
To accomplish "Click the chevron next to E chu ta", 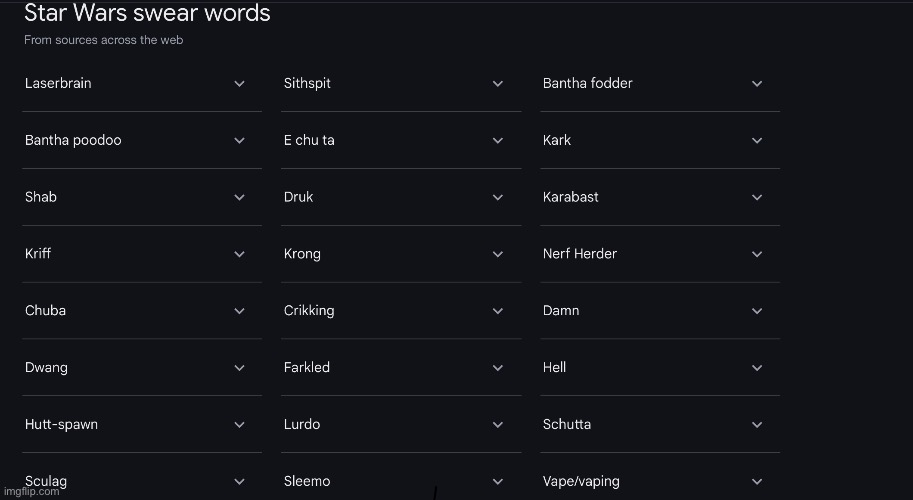I will [498, 140].
